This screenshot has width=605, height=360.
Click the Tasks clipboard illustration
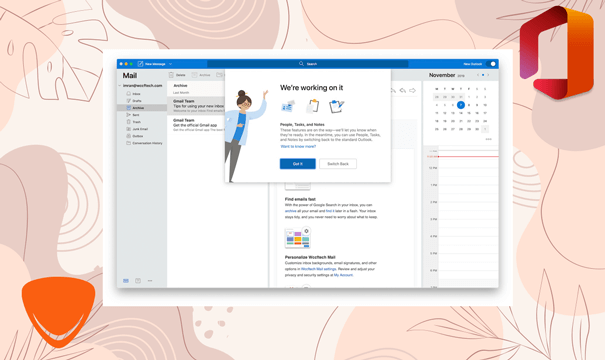[312, 106]
